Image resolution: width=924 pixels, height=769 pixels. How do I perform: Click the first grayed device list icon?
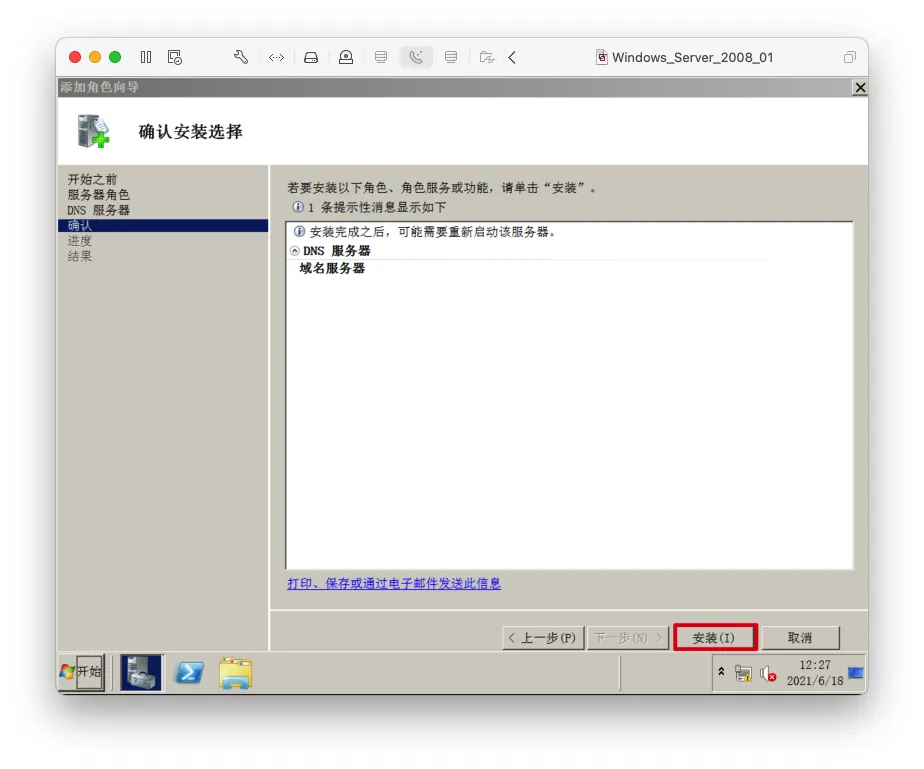(x=381, y=57)
